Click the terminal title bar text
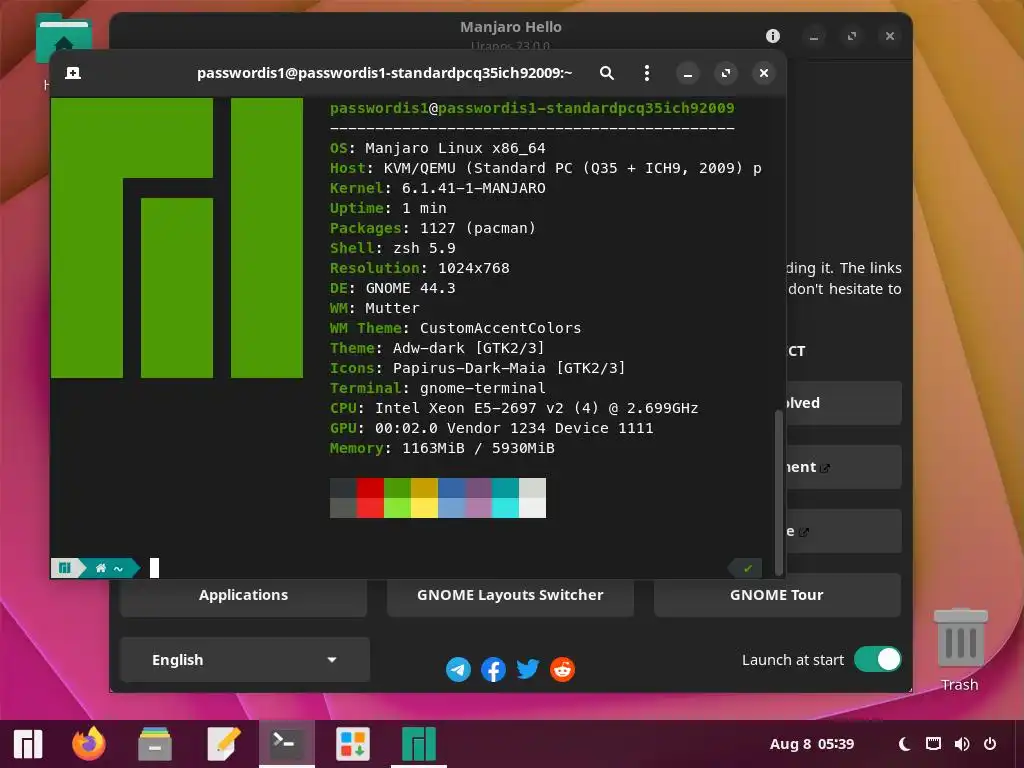Image resolution: width=1024 pixels, height=768 pixels. [385, 73]
